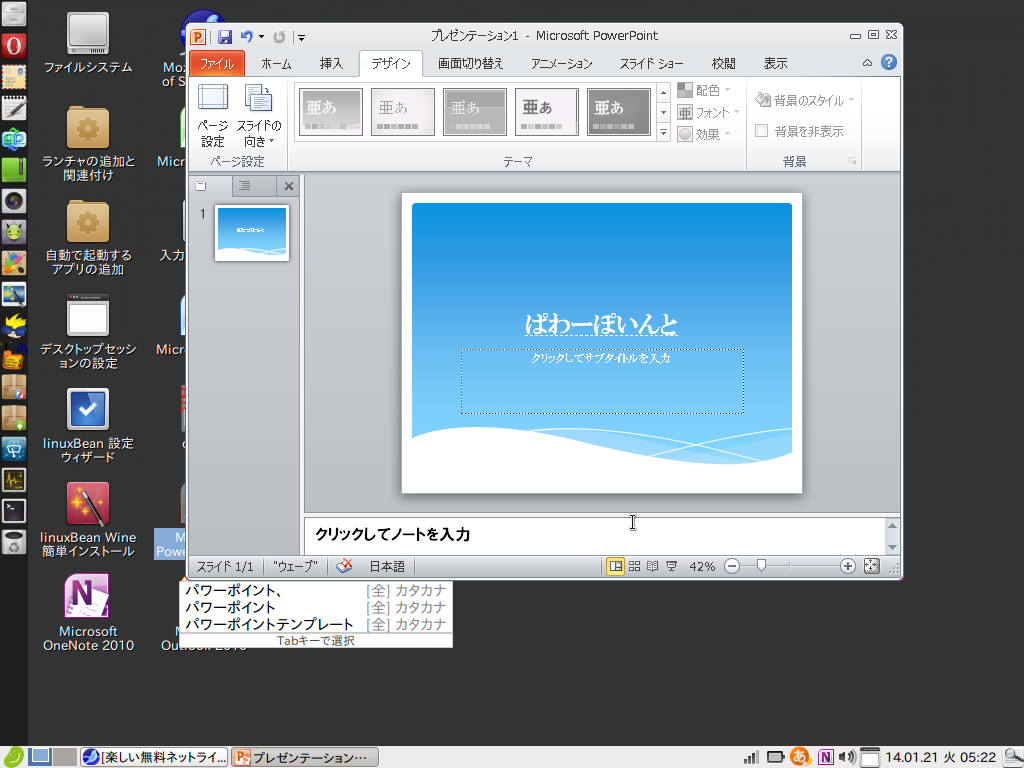Switch to Slide Sorter view icon
Image resolution: width=1024 pixels, height=768 pixels.
click(634, 566)
